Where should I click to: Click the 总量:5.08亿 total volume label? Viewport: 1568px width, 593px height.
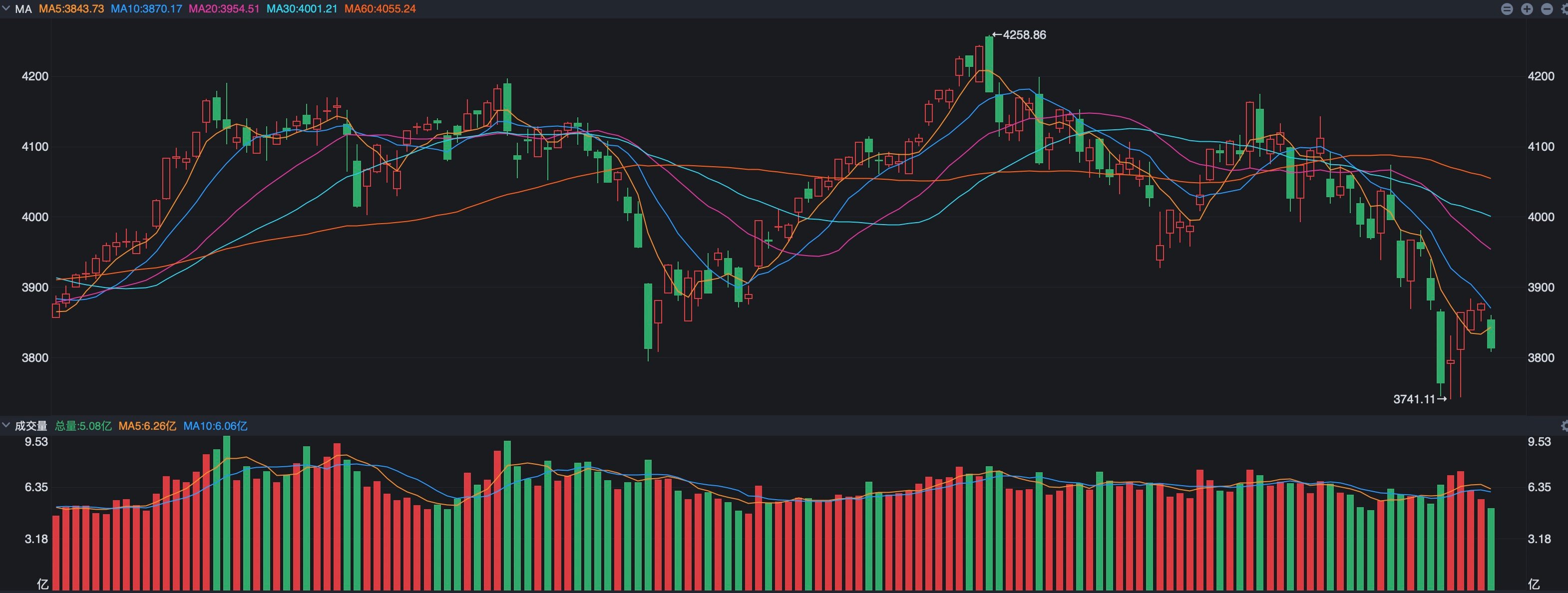click(x=83, y=426)
